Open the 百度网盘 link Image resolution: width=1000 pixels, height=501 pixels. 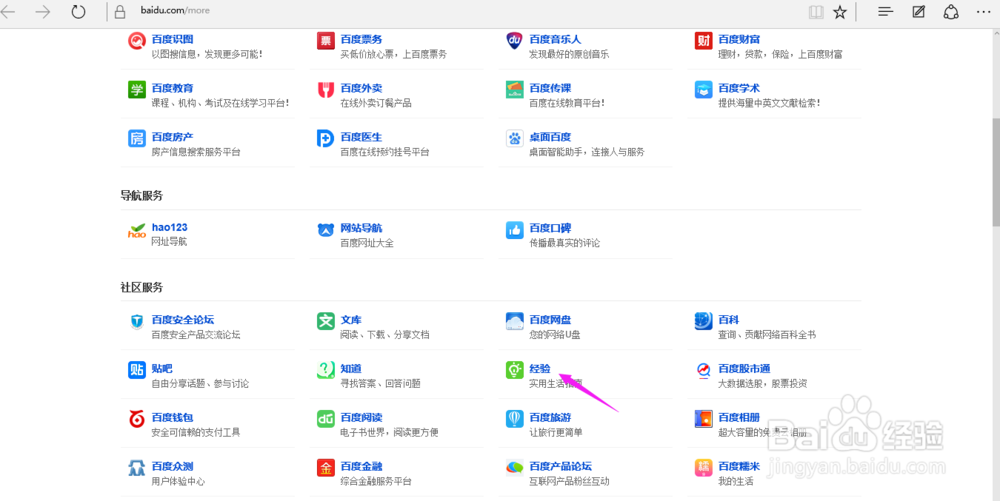coord(550,319)
